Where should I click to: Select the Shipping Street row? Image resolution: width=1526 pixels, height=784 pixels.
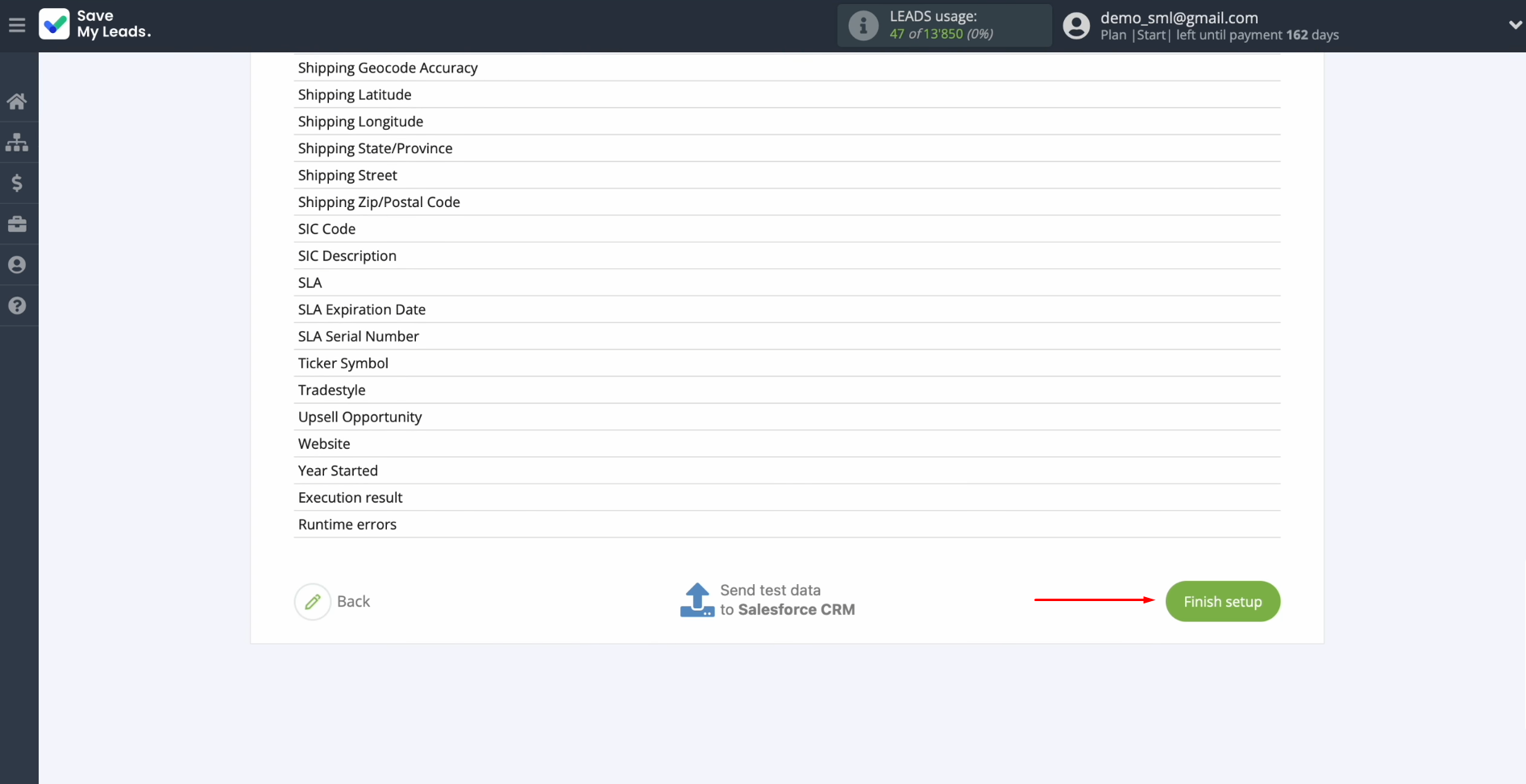[787, 175]
